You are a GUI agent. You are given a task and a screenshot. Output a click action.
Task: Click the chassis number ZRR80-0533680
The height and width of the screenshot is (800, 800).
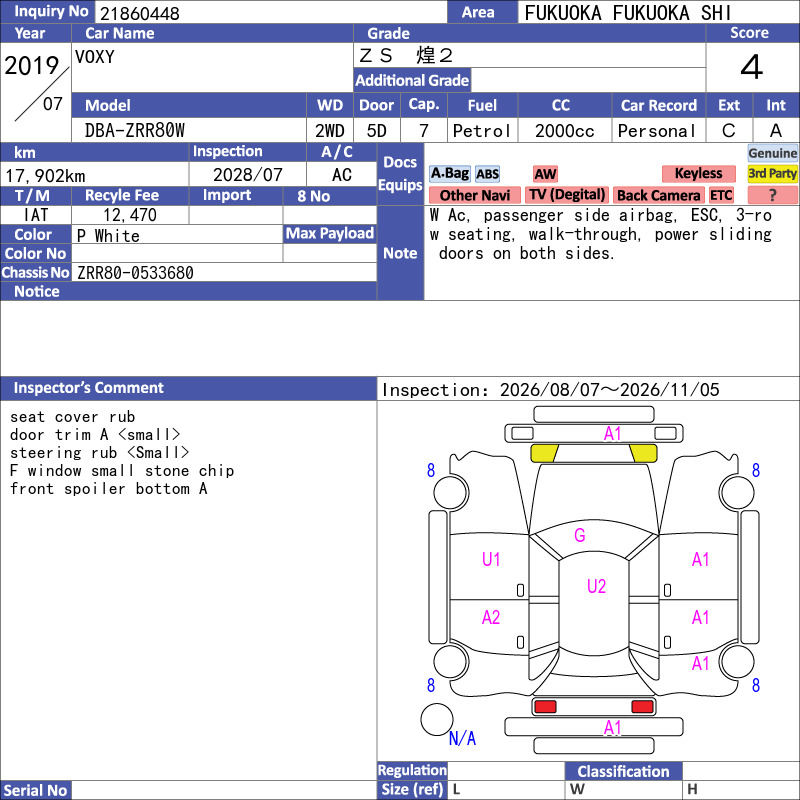click(135, 273)
